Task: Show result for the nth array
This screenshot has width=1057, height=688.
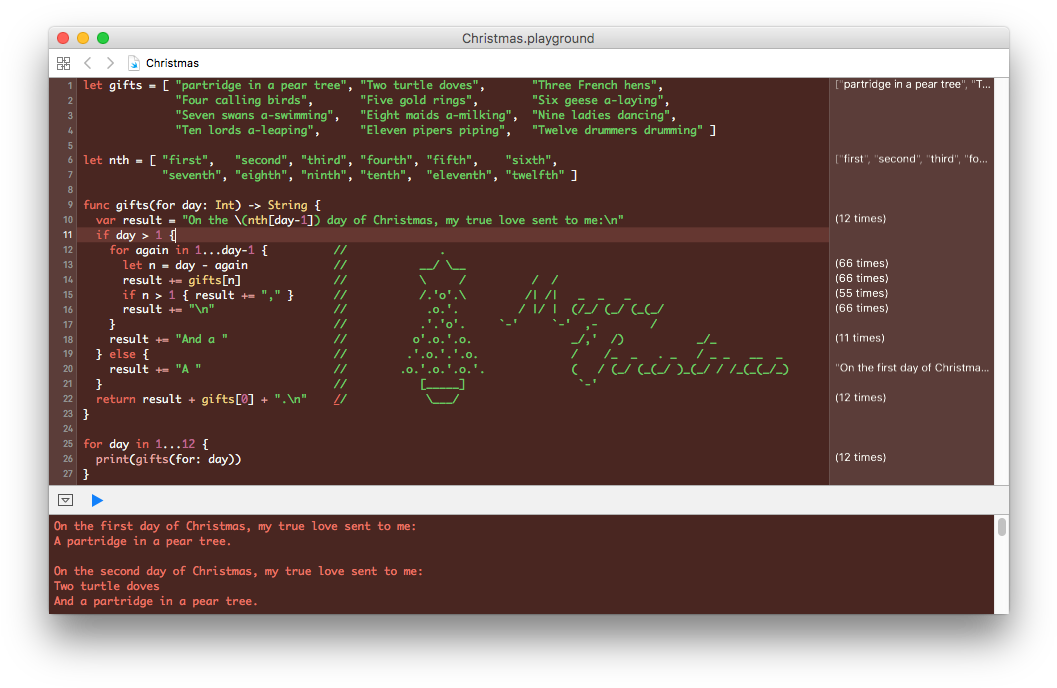Action: tap(912, 160)
